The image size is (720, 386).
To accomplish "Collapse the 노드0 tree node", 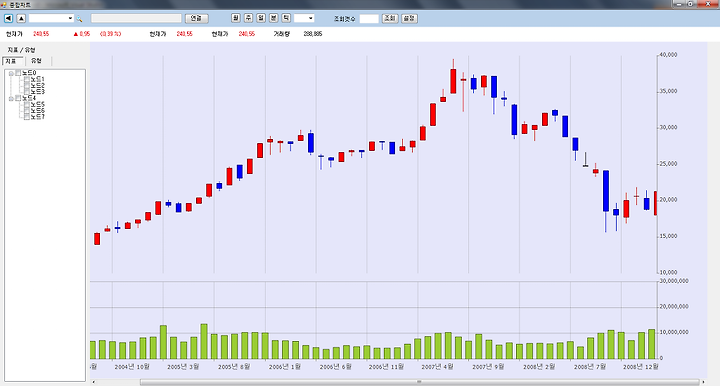I will click(x=11, y=73).
